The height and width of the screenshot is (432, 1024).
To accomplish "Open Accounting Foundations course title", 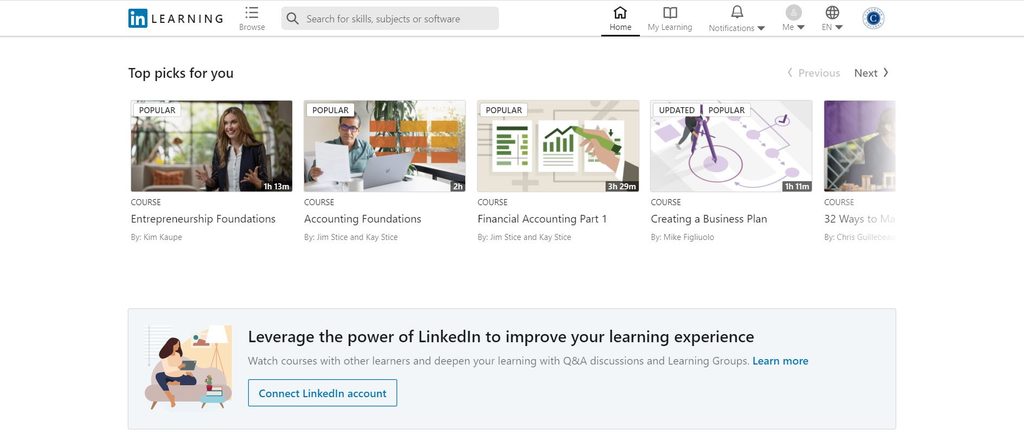I will pyautogui.click(x=362, y=219).
